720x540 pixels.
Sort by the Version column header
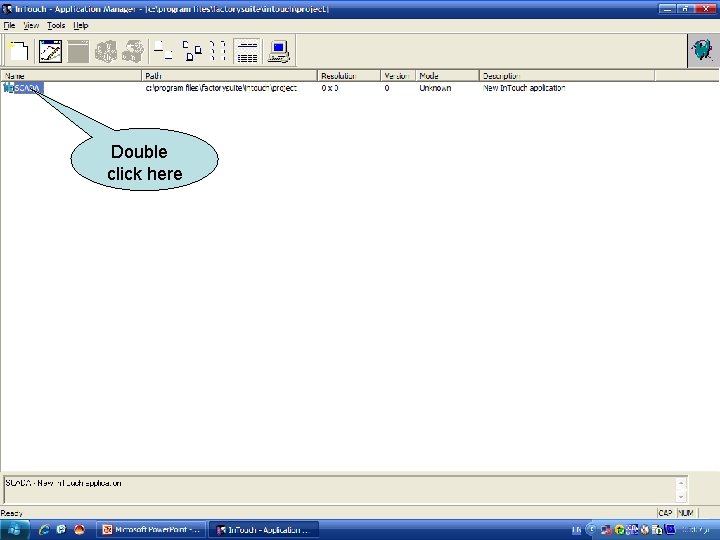(398, 76)
